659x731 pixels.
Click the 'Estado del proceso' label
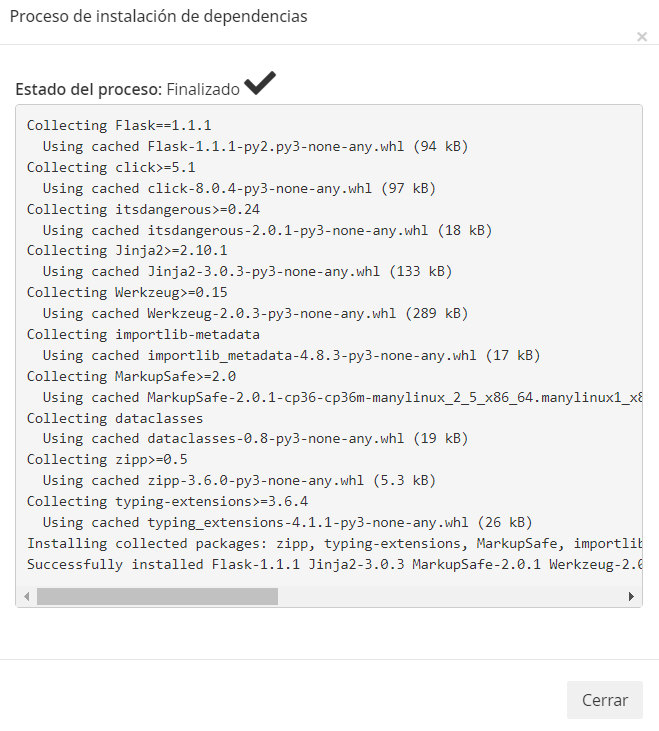click(x=89, y=89)
